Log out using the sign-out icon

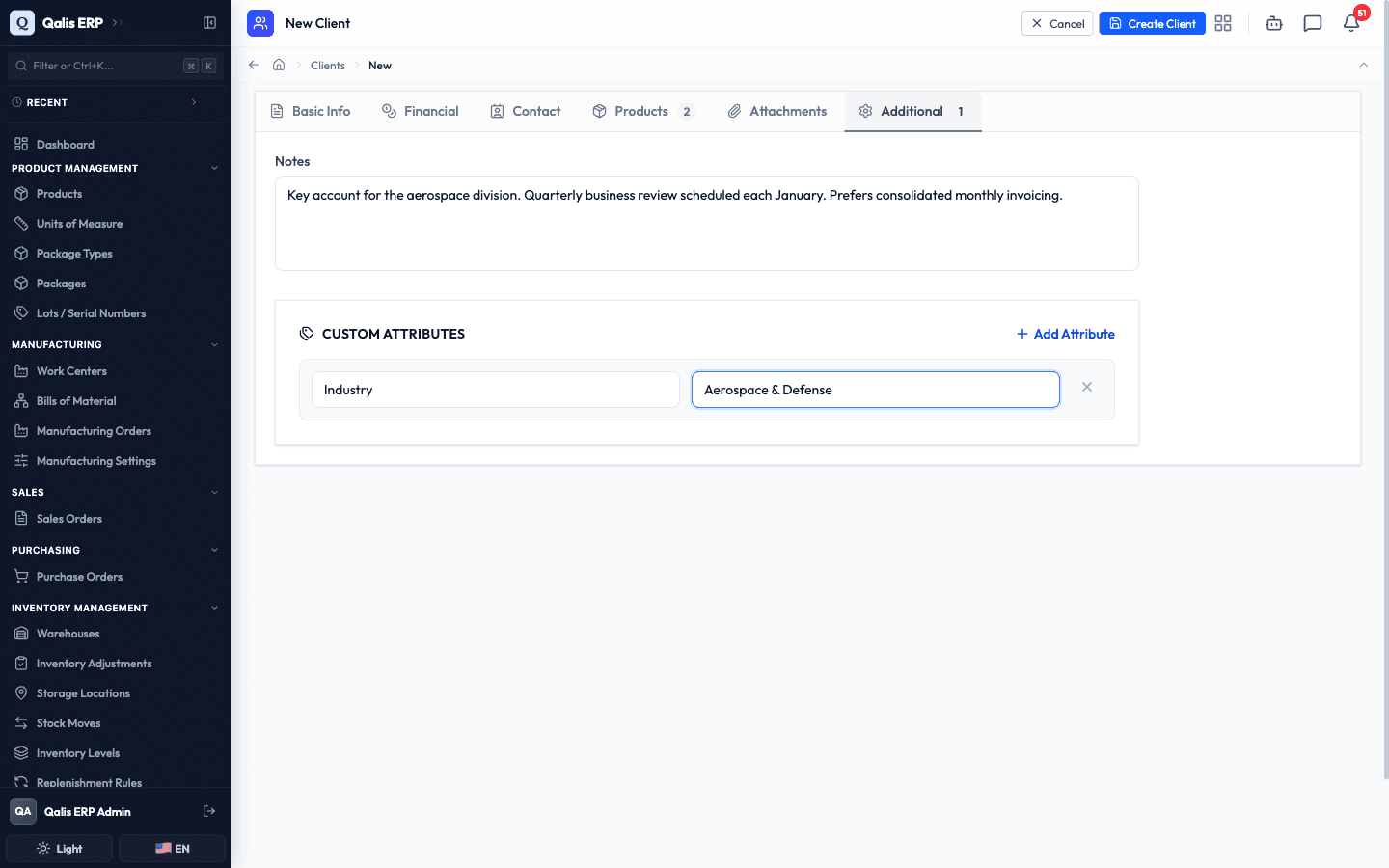click(x=209, y=811)
